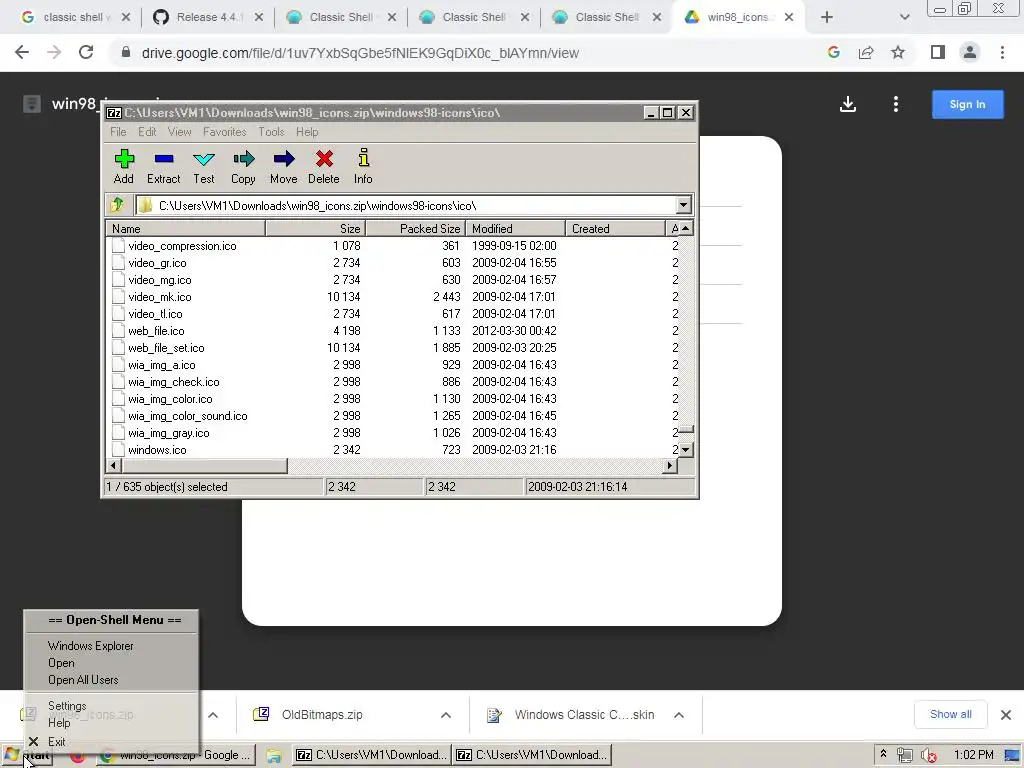
Task: Download the file from Google Drive
Action: 848,104
